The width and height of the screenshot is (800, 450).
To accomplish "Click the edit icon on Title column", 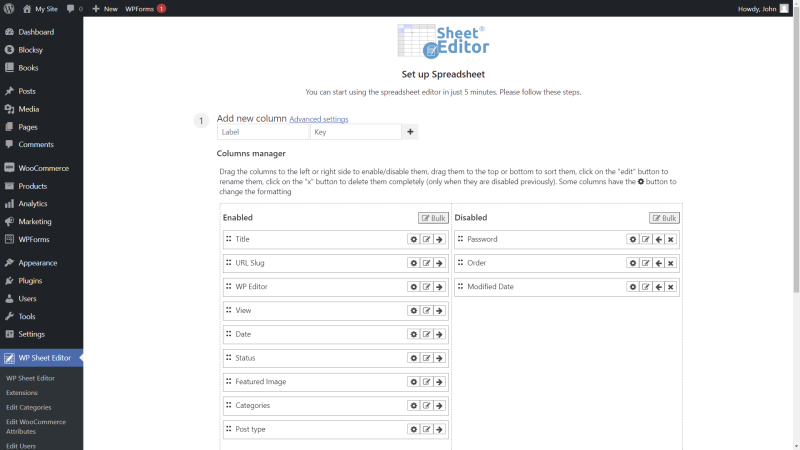I will (x=427, y=239).
